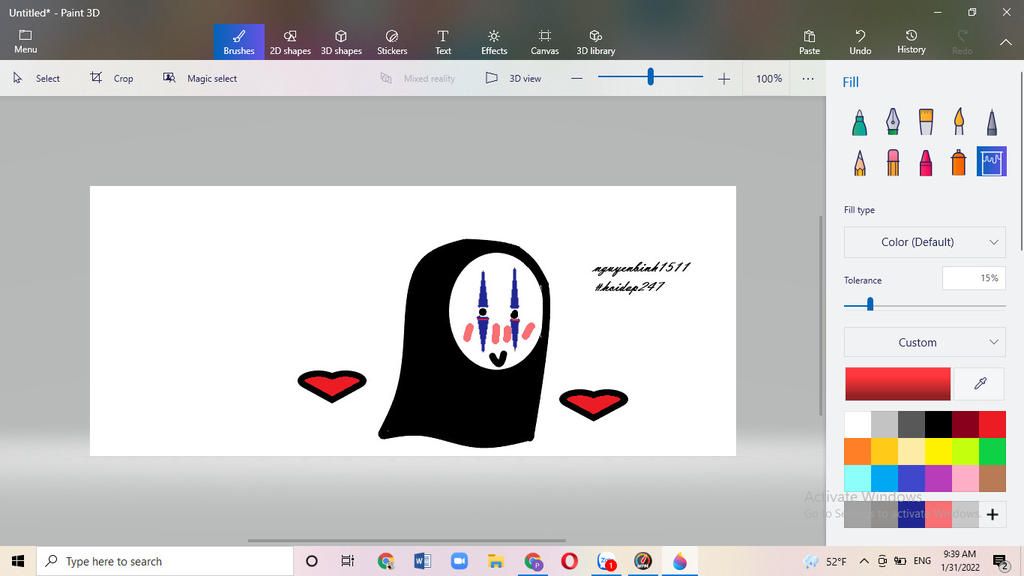This screenshot has height=576, width=1024.
Task: Use the Magic select tool
Action: tap(200, 78)
